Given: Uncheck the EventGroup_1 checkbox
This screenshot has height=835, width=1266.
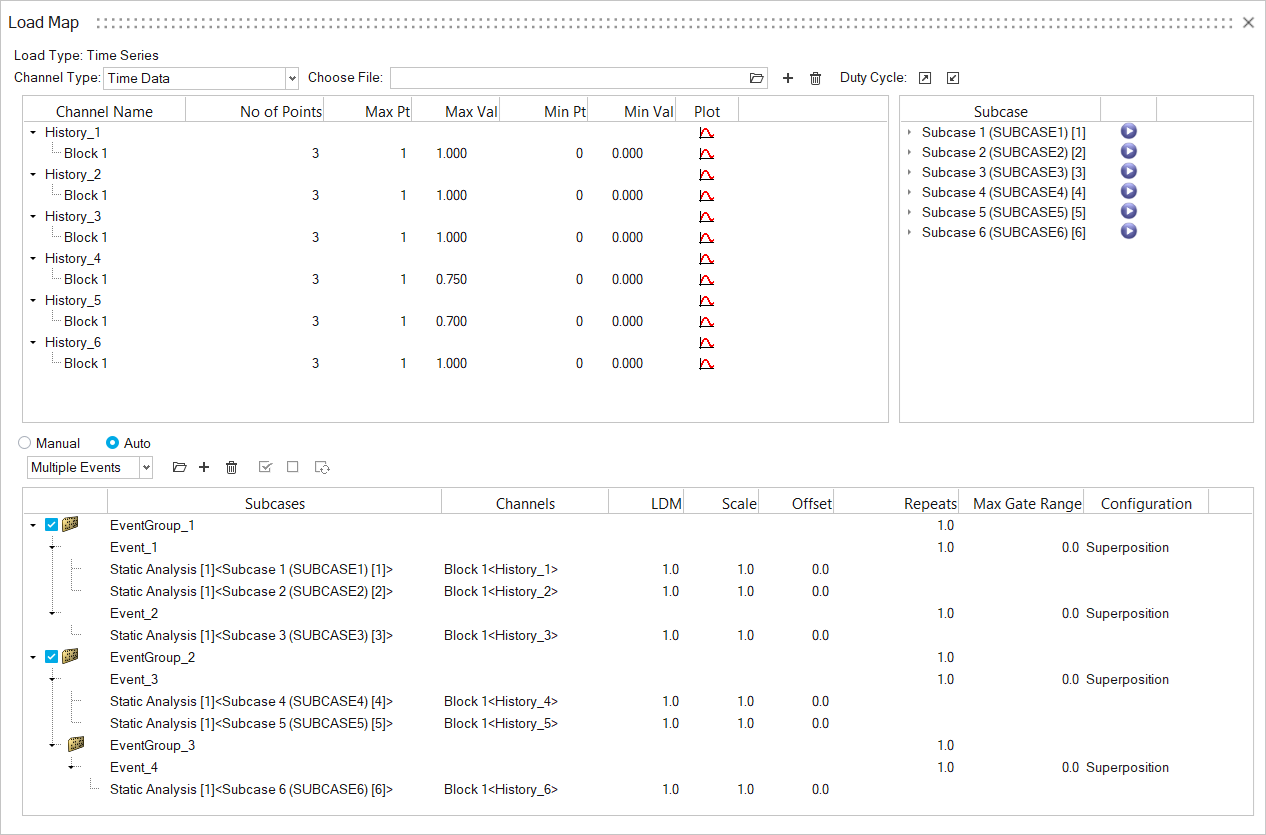Looking at the screenshot, I should (52, 525).
